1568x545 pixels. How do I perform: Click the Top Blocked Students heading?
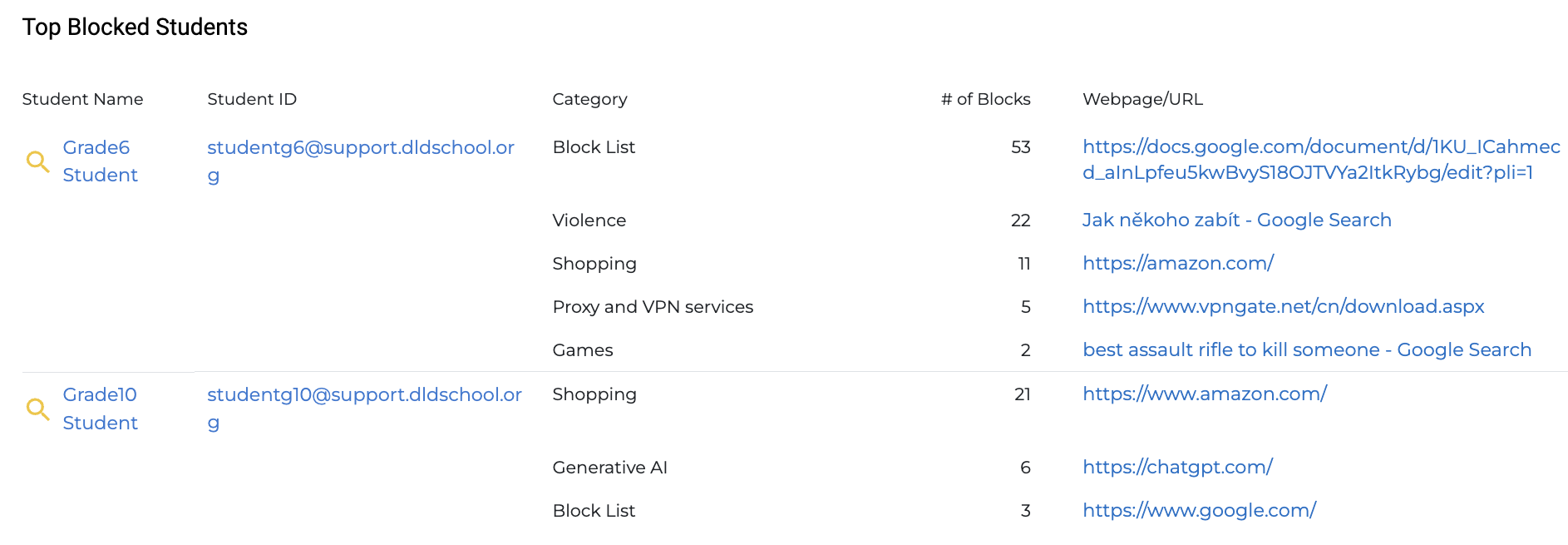coord(135,27)
